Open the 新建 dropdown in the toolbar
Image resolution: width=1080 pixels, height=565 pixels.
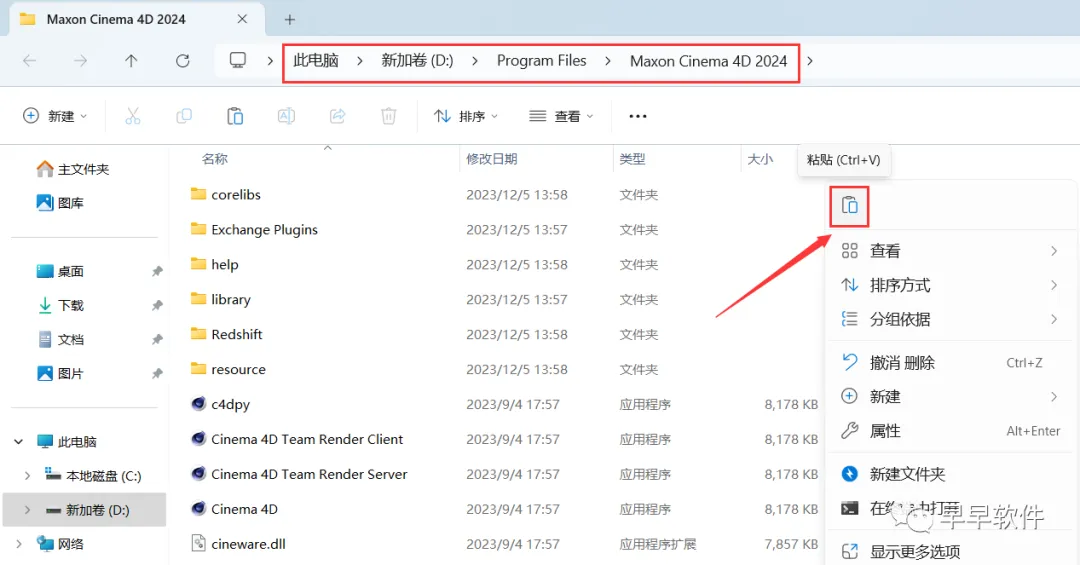(55, 116)
